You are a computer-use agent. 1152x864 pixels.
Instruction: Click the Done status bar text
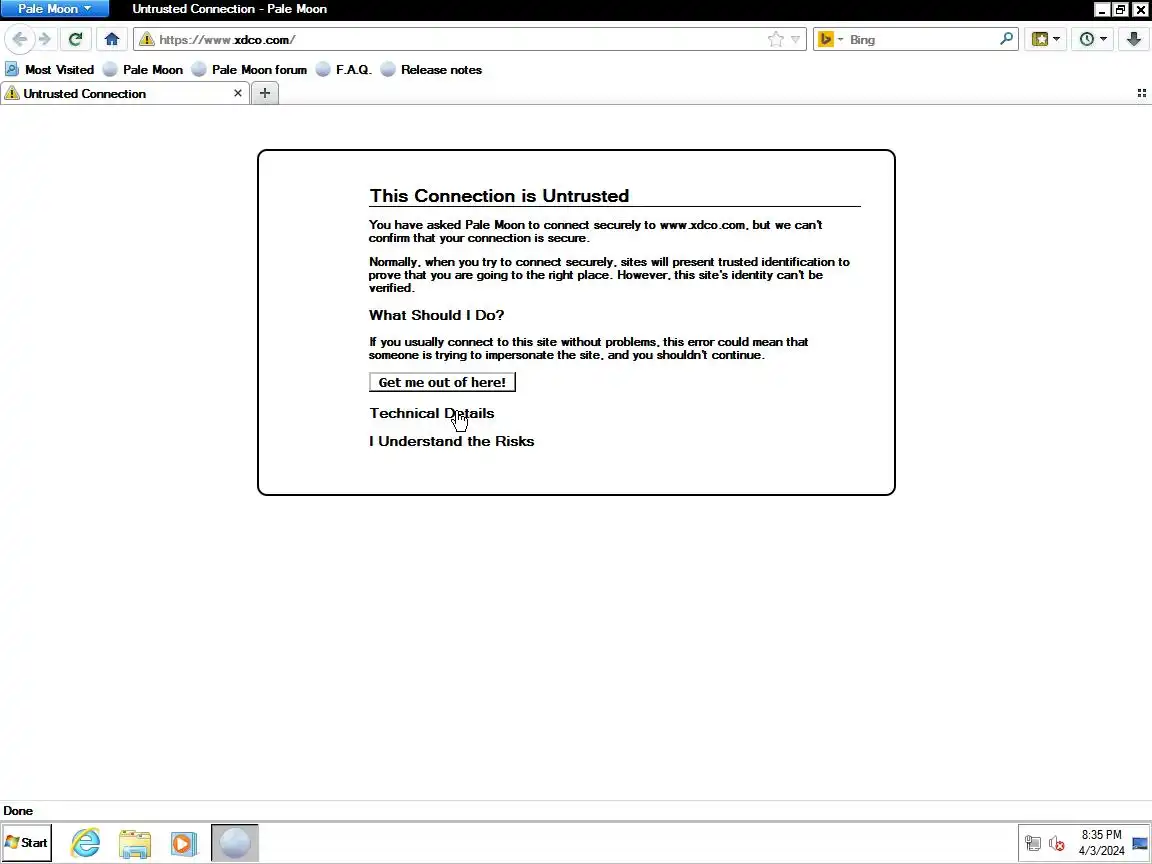[18, 810]
